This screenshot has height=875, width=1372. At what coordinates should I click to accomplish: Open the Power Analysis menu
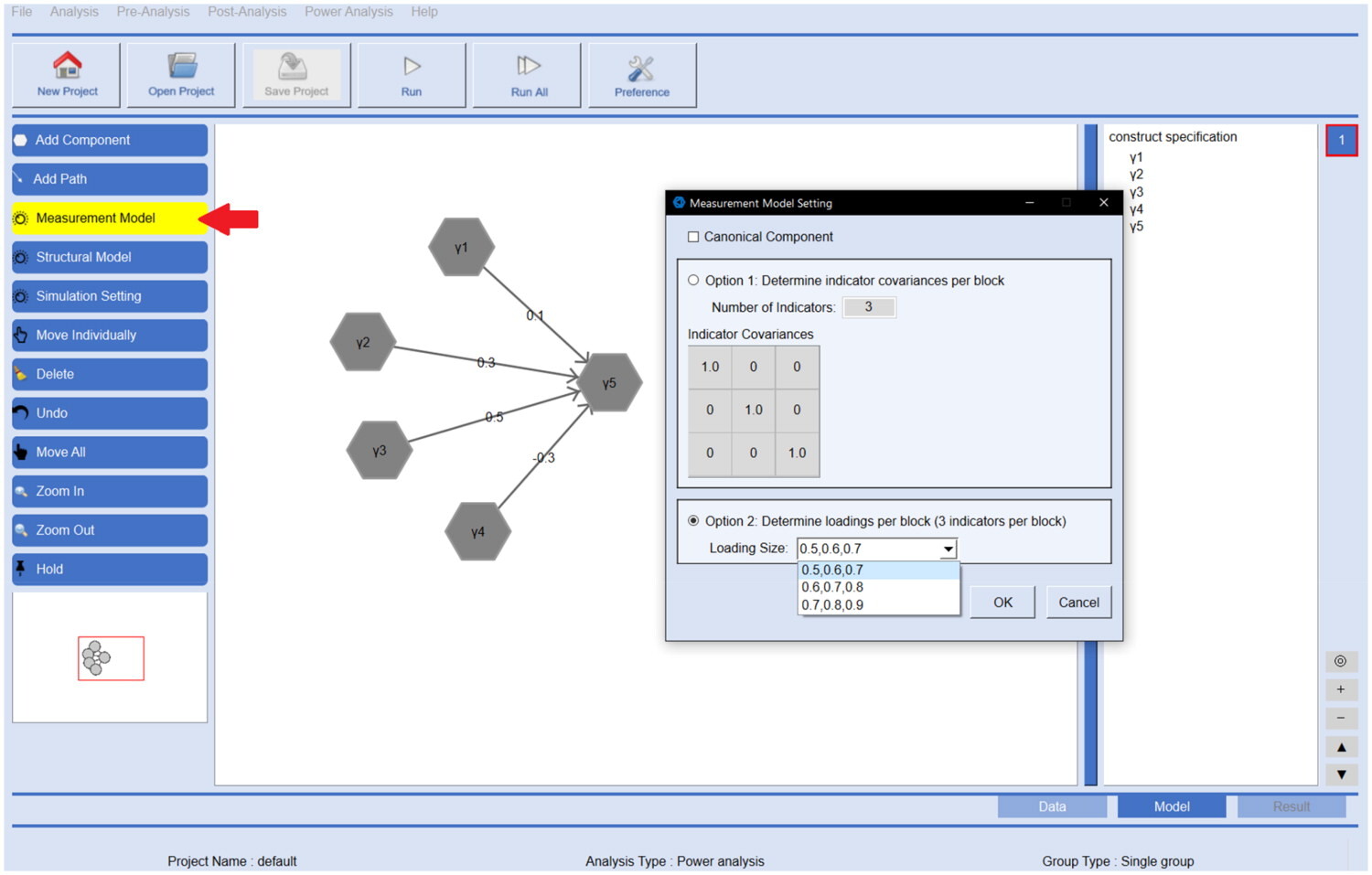(x=348, y=12)
